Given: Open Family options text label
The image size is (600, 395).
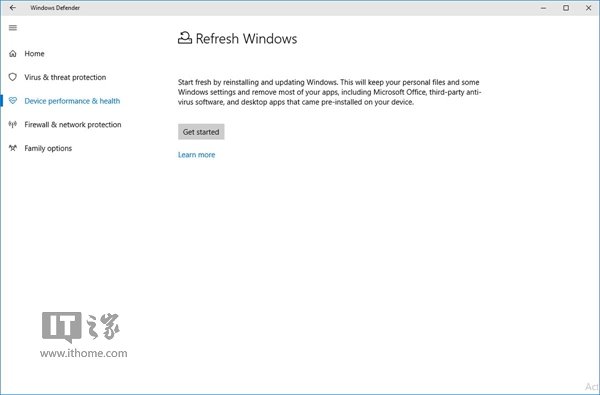Looking at the screenshot, I should pos(48,149).
